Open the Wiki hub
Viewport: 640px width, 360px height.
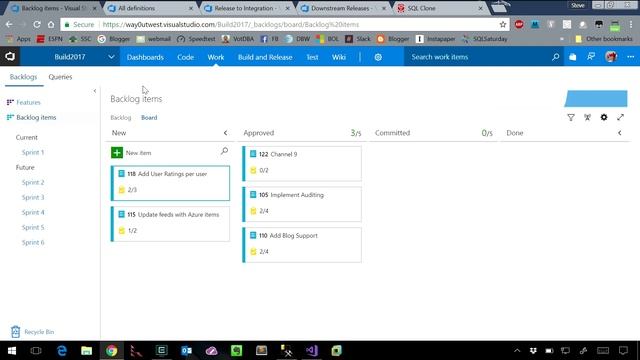tap(339, 57)
